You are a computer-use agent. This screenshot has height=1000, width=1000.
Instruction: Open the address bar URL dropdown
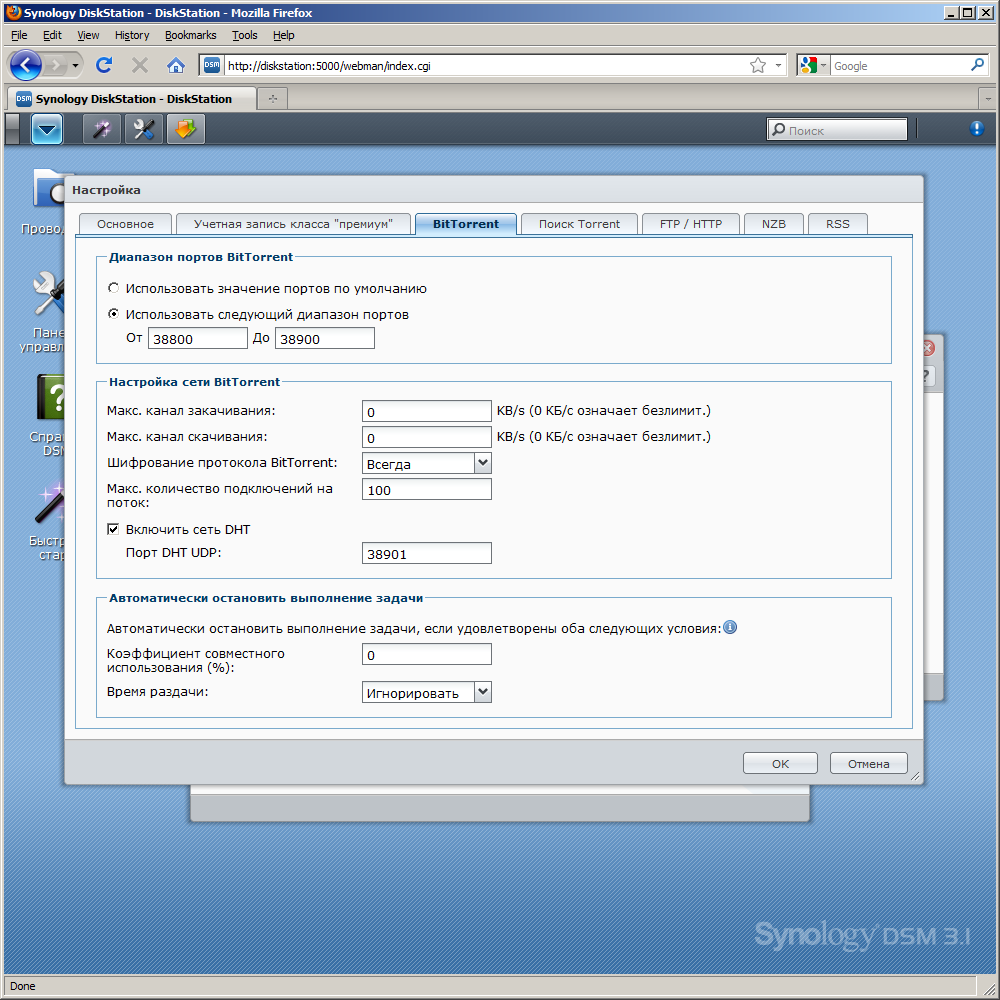(x=778, y=65)
